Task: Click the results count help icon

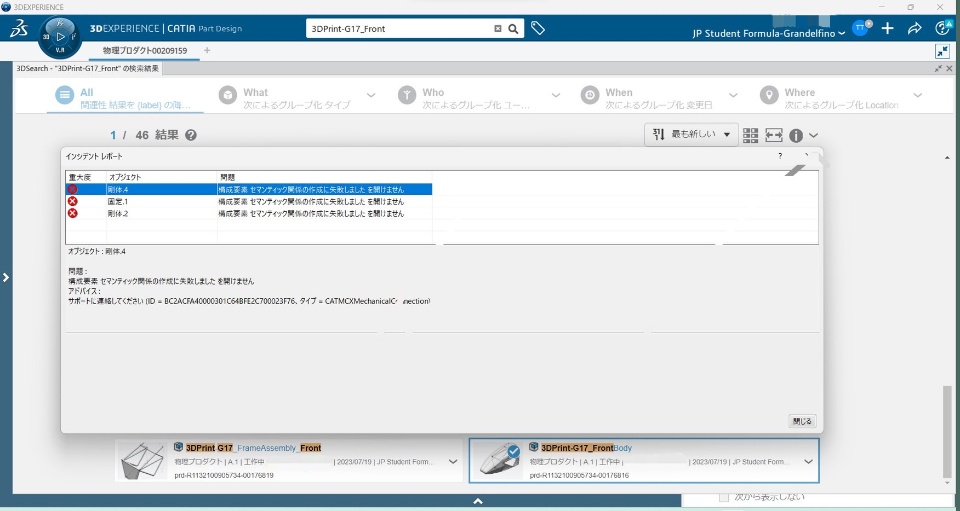Action: (x=191, y=135)
